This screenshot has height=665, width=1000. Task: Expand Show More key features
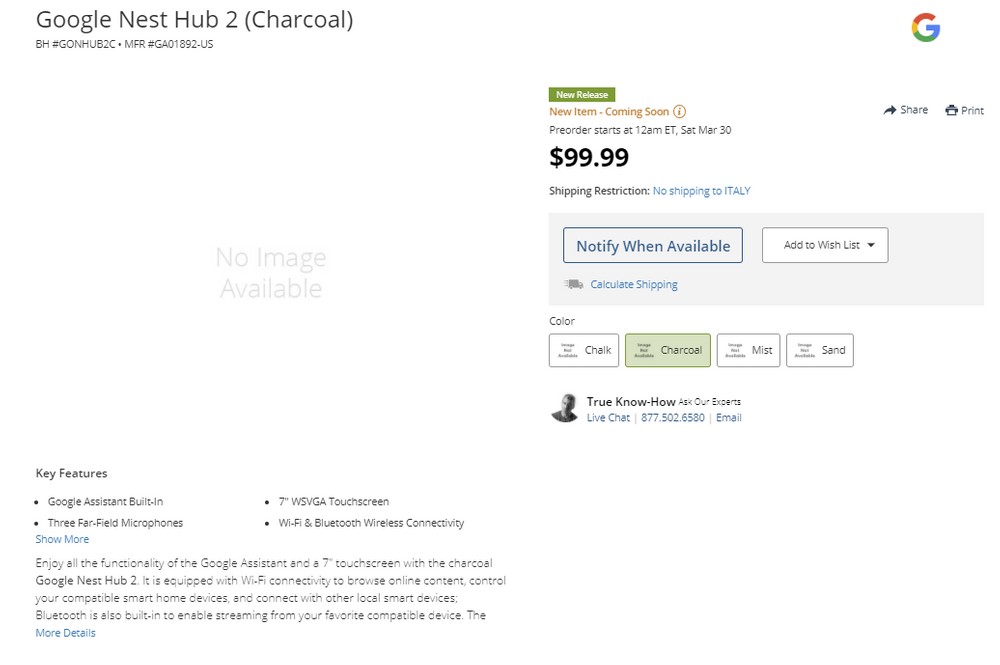pyautogui.click(x=62, y=539)
